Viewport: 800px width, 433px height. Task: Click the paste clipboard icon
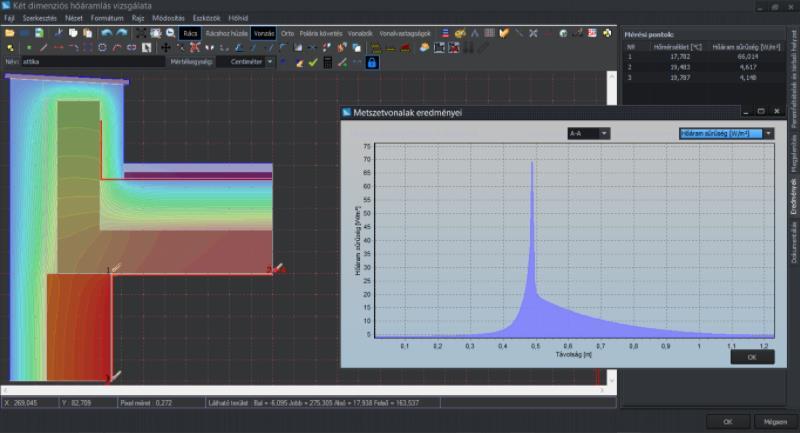[87, 33]
